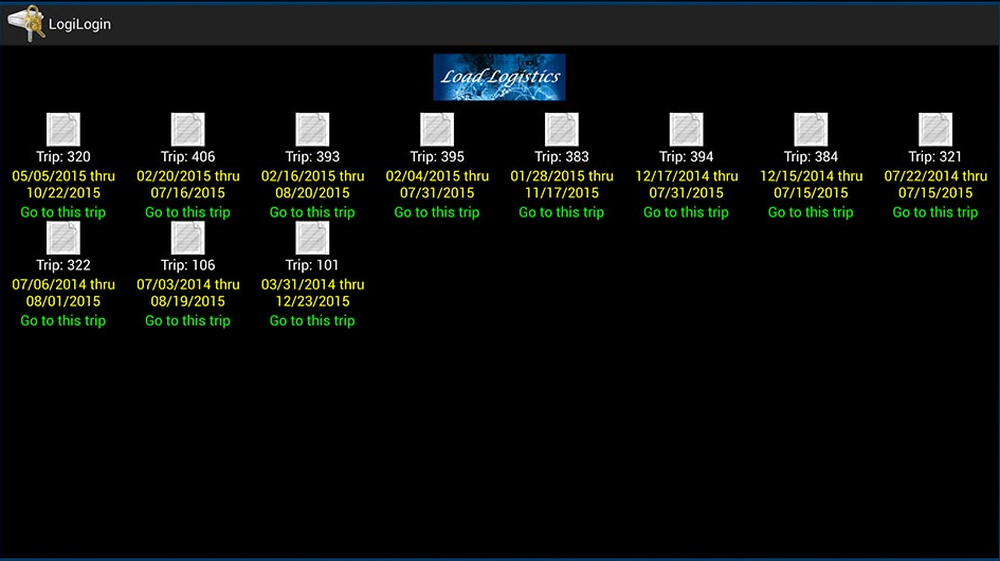Click date range '07/06/2014 thru 08/01/2015'

(63, 293)
